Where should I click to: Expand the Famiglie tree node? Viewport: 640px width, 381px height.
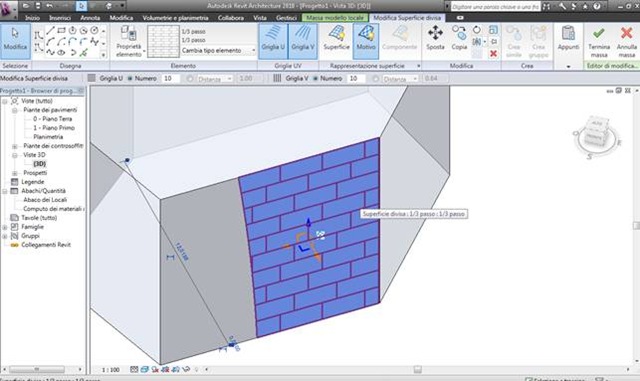coord(5,227)
